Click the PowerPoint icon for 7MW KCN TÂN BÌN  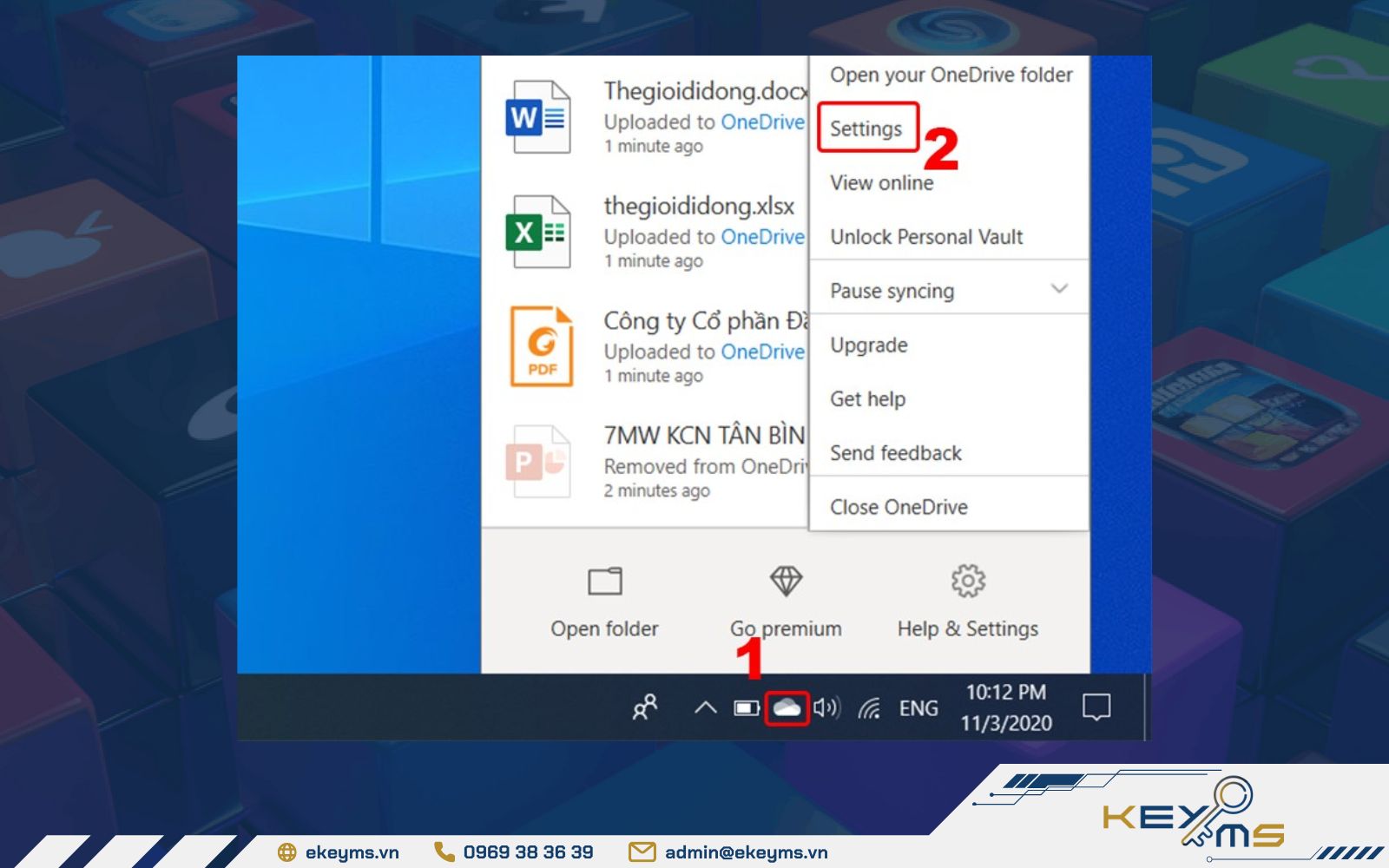coord(538,461)
